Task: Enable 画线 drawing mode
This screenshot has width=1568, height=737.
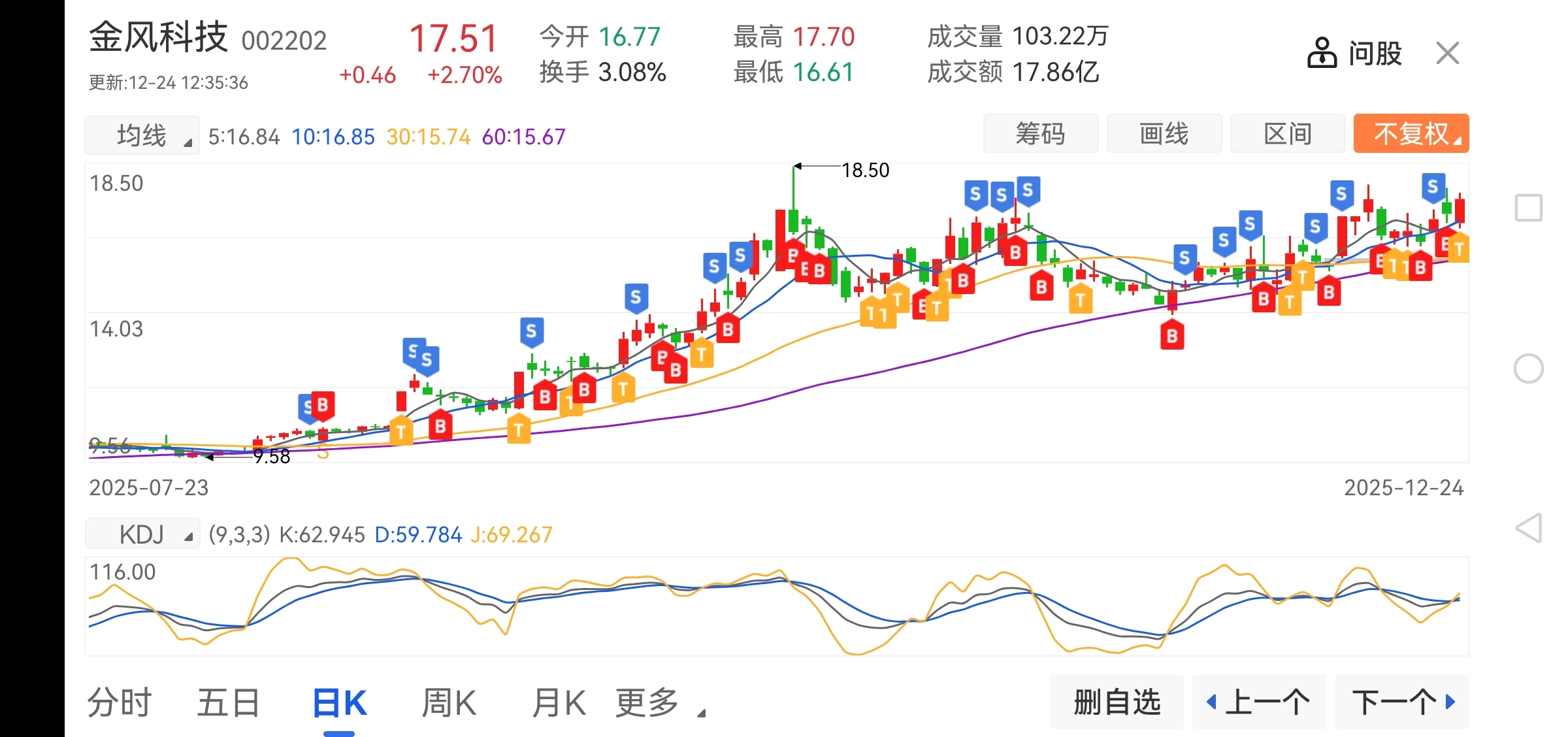Action: pyautogui.click(x=1164, y=134)
